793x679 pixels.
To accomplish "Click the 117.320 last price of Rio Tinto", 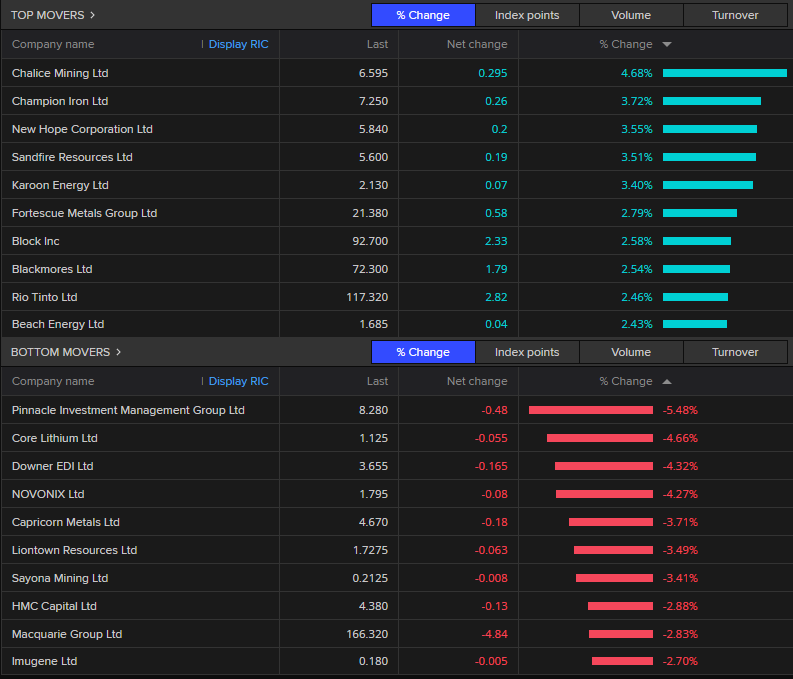I will 367,297.
